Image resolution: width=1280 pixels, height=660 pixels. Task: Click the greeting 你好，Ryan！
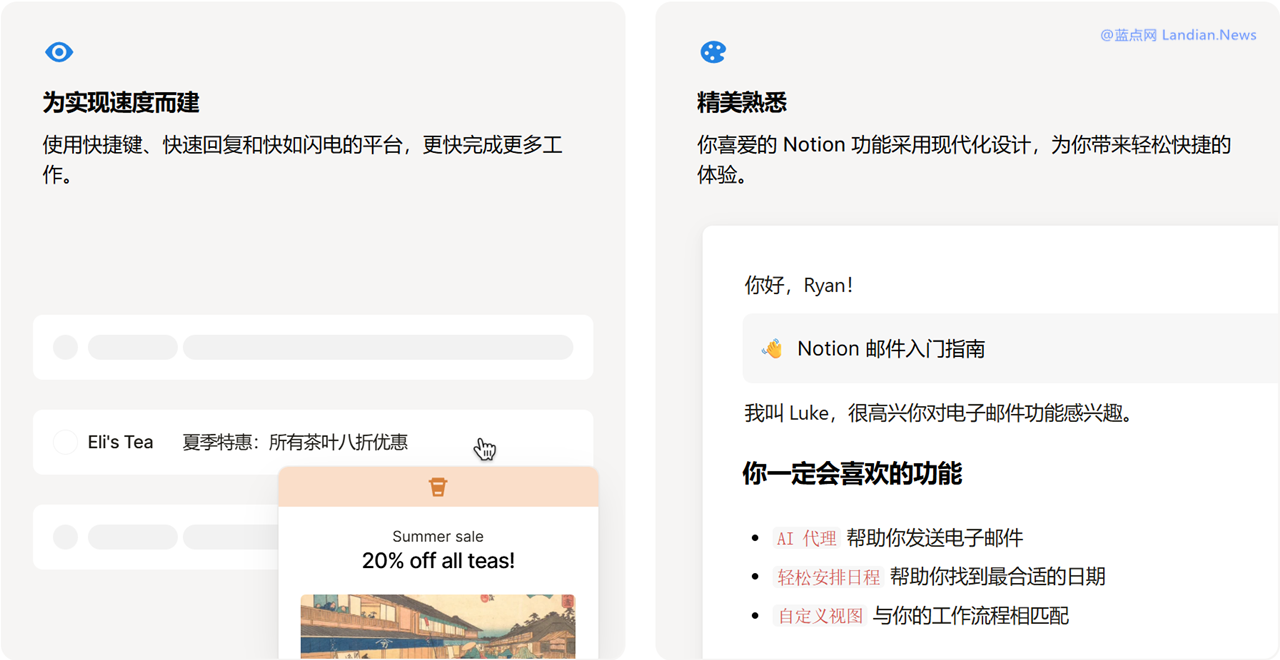800,285
